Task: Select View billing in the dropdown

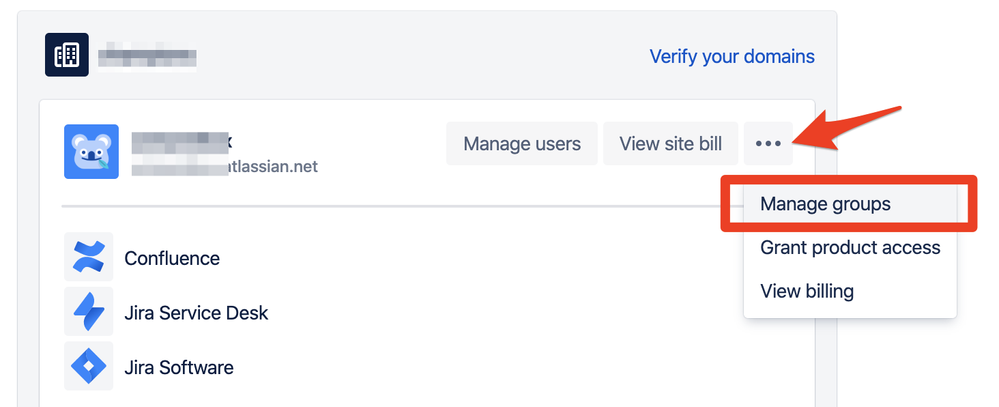Action: 807,291
